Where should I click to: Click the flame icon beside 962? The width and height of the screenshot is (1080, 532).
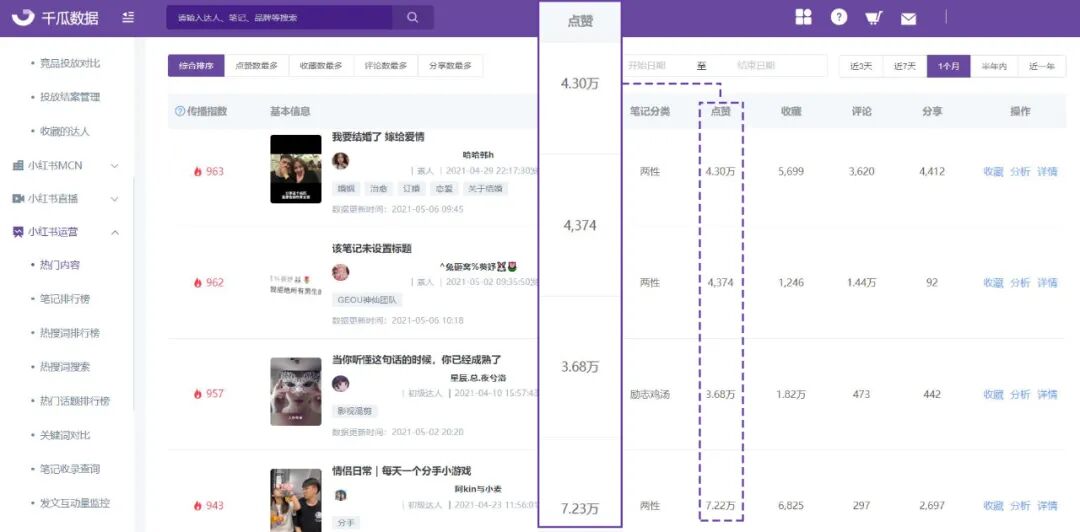click(198, 283)
